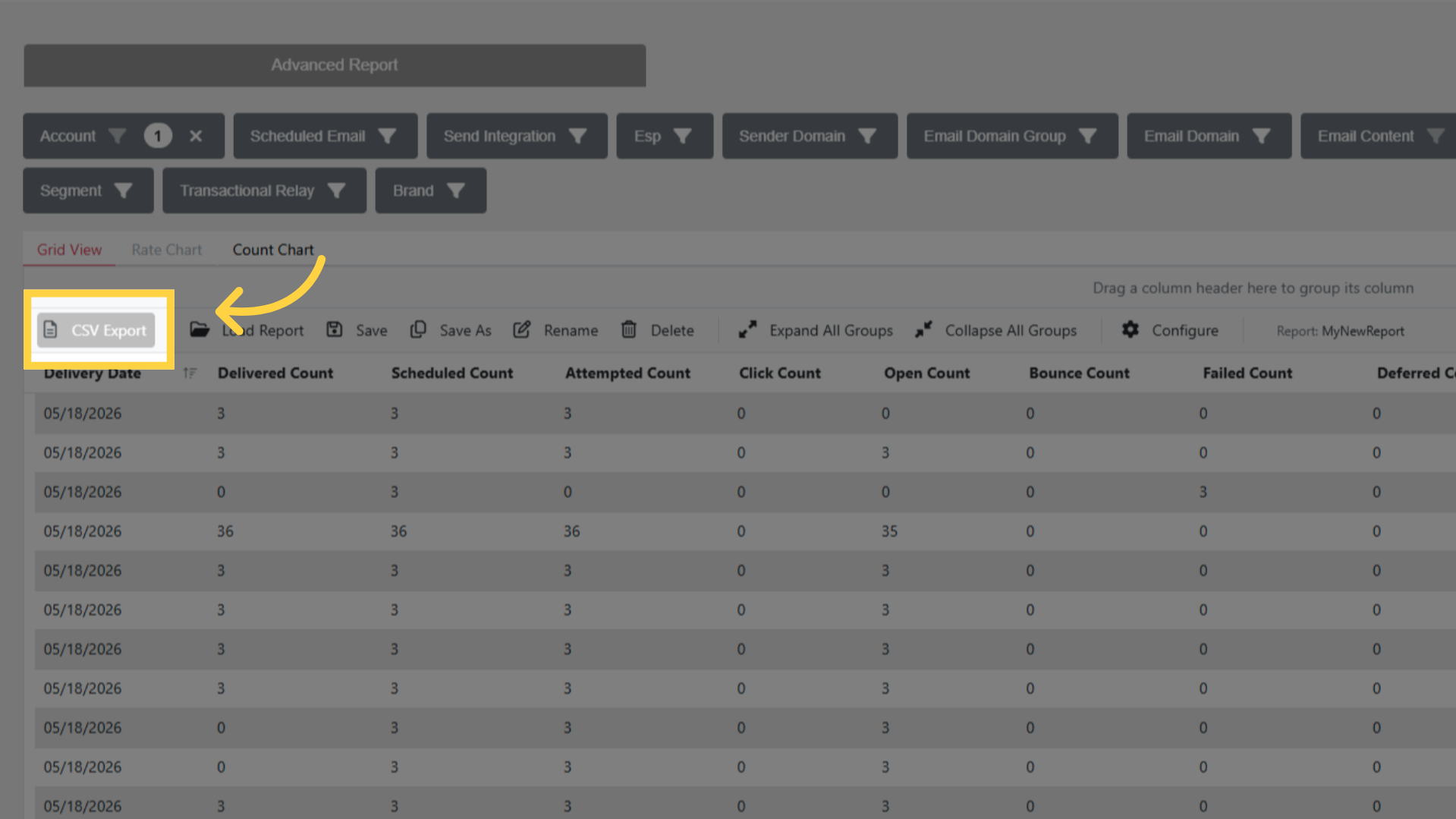Click the Failed Count column header
1456x819 pixels.
coord(1247,373)
